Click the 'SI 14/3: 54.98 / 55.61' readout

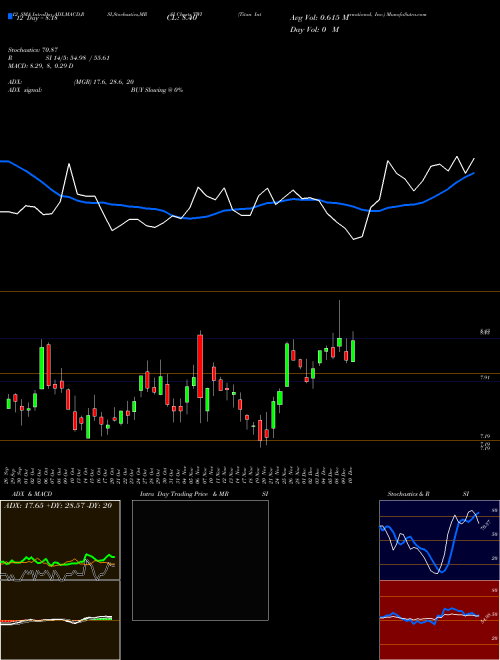78,58
